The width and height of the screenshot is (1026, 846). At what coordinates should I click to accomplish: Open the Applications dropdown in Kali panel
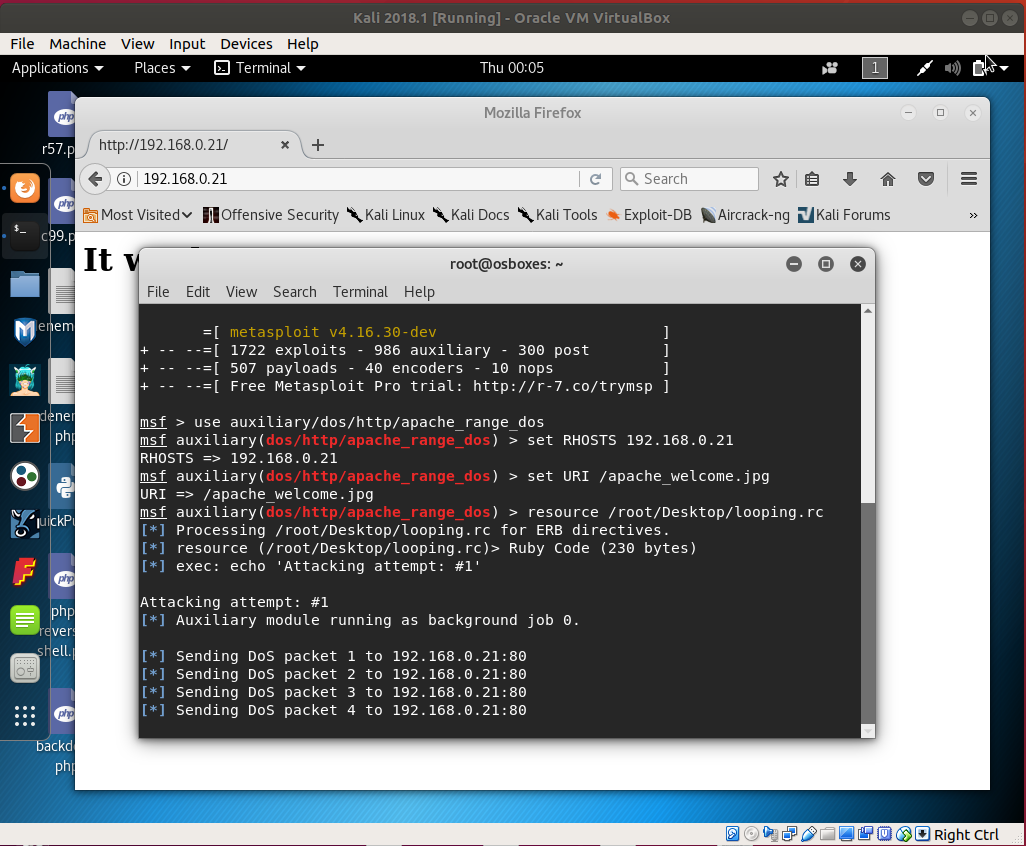click(57, 68)
